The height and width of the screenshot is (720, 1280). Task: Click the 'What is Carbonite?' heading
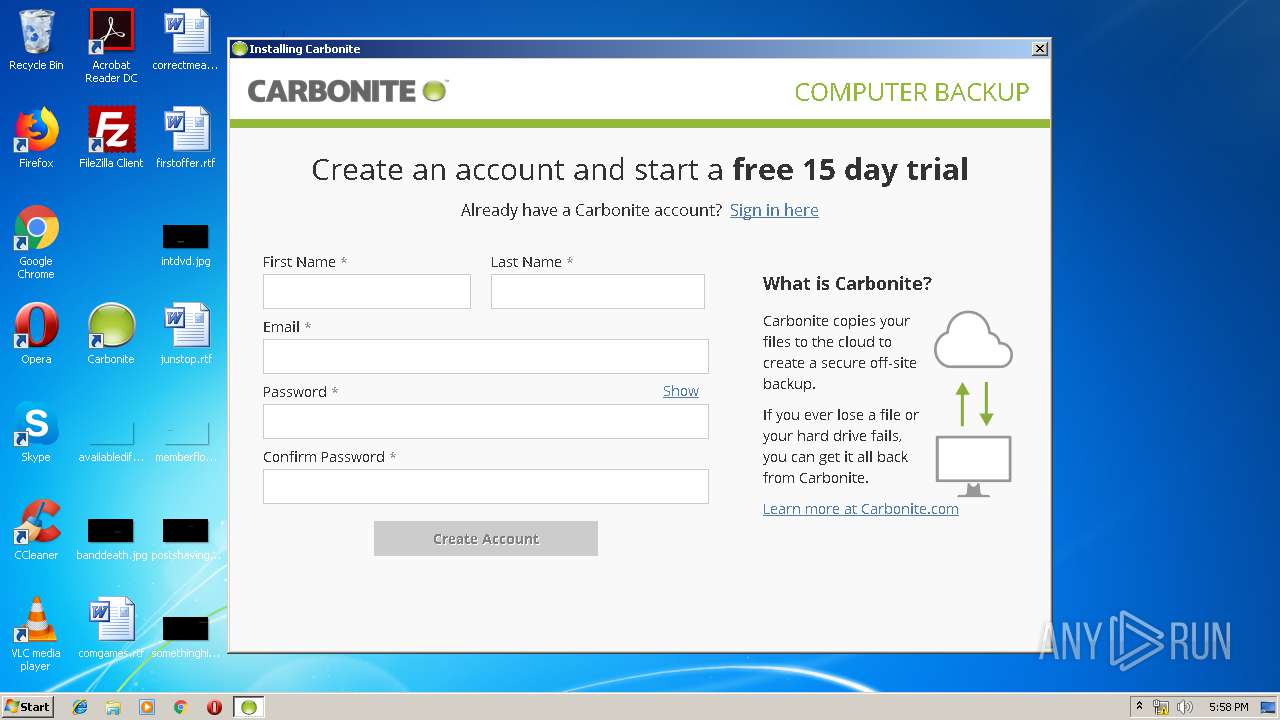(x=847, y=284)
